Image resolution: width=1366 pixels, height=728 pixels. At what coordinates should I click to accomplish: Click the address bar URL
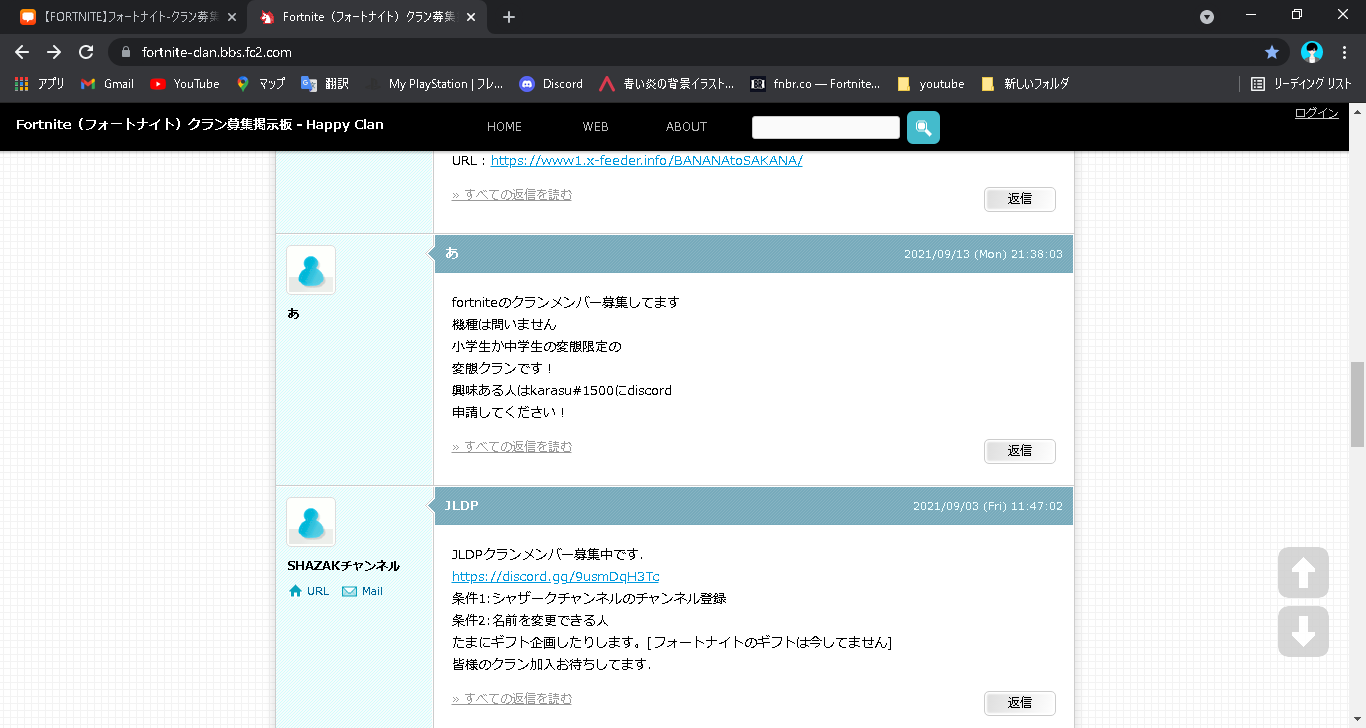click(x=217, y=52)
